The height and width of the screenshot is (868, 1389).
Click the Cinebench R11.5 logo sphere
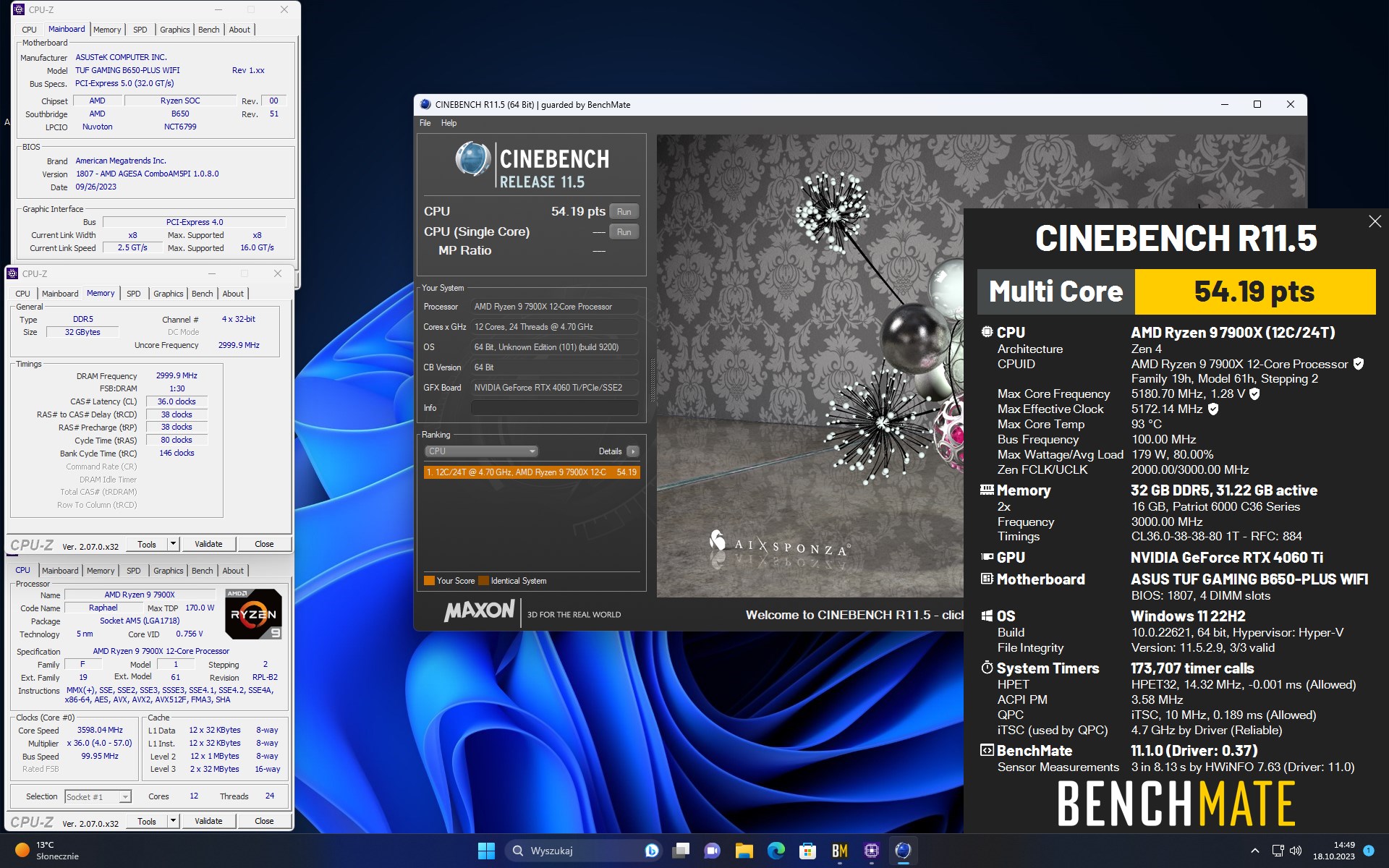click(x=473, y=159)
